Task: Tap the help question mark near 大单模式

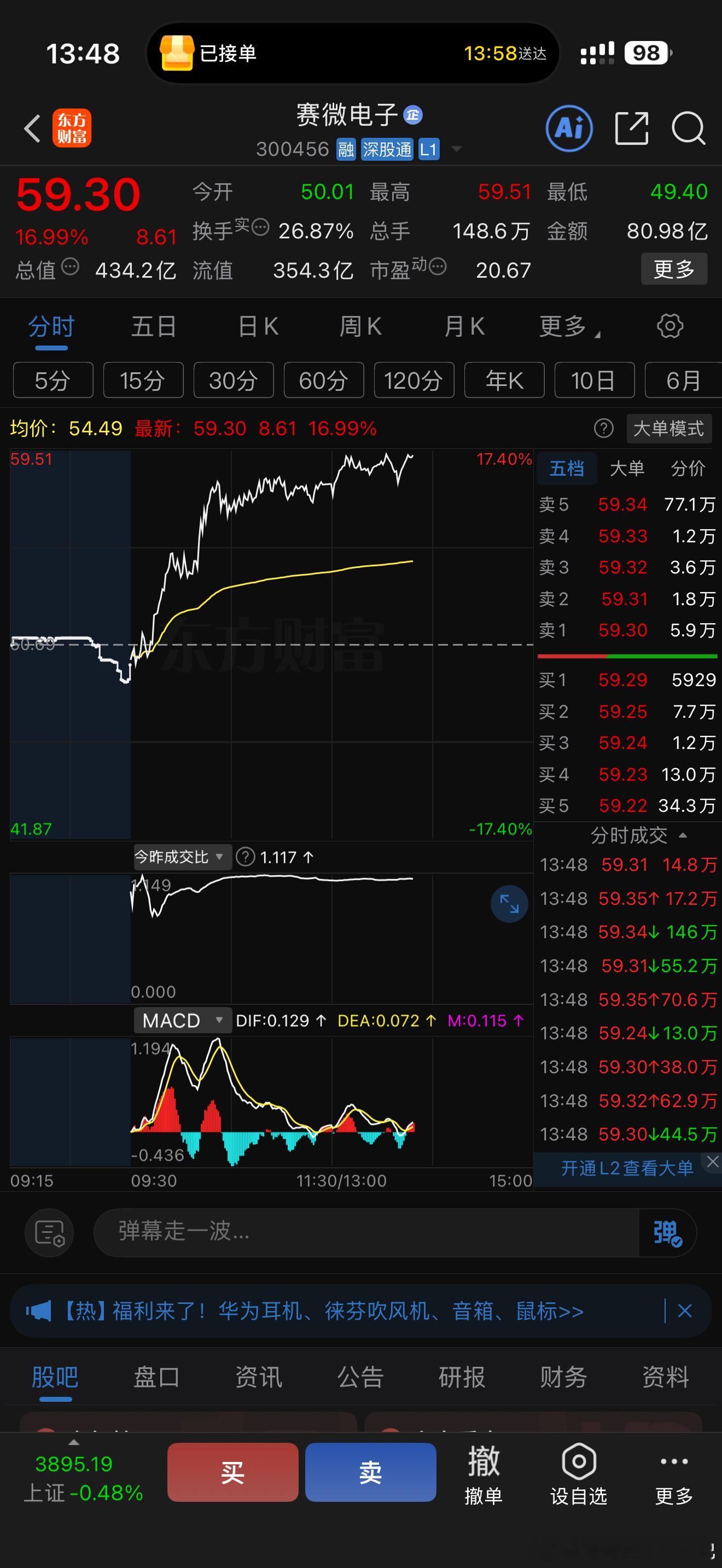Action: [603, 429]
